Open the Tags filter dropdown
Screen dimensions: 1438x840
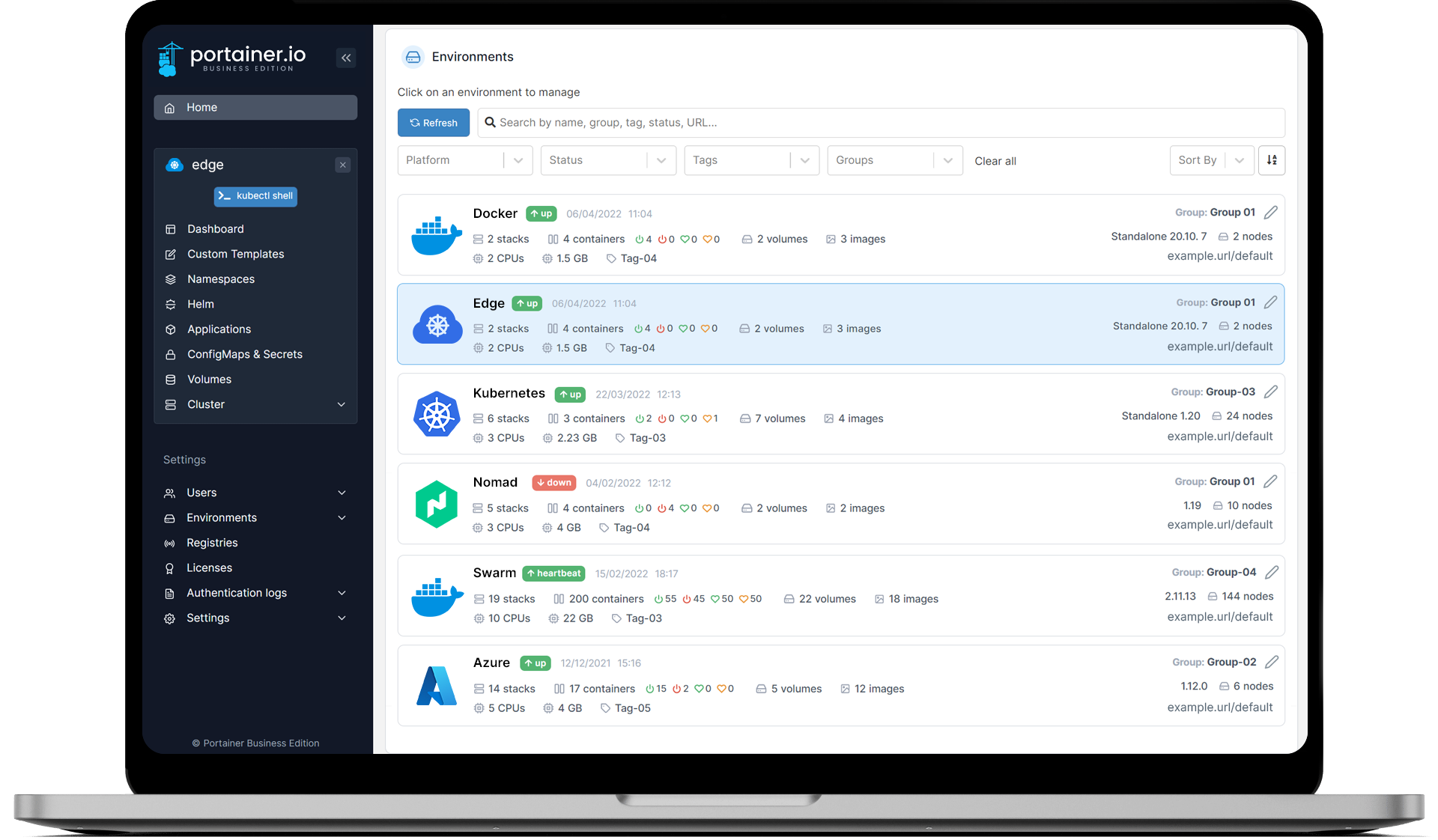pos(752,160)
